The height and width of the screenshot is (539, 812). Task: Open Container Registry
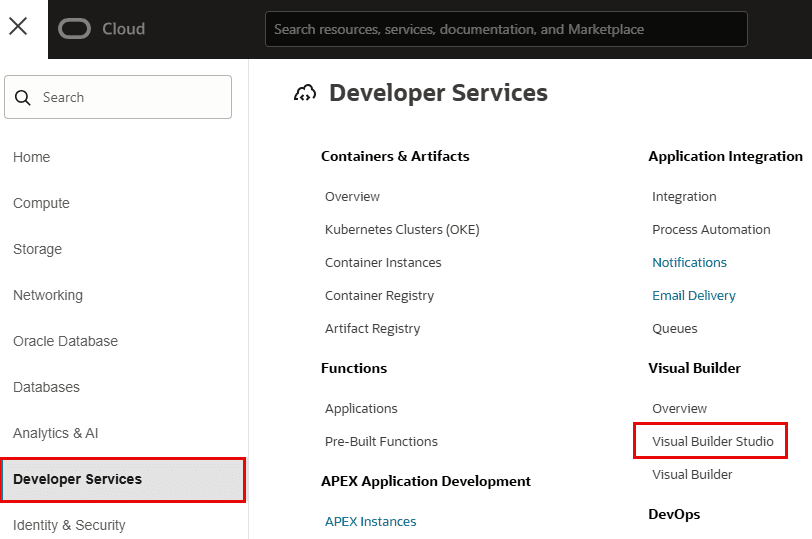[379, 296]
